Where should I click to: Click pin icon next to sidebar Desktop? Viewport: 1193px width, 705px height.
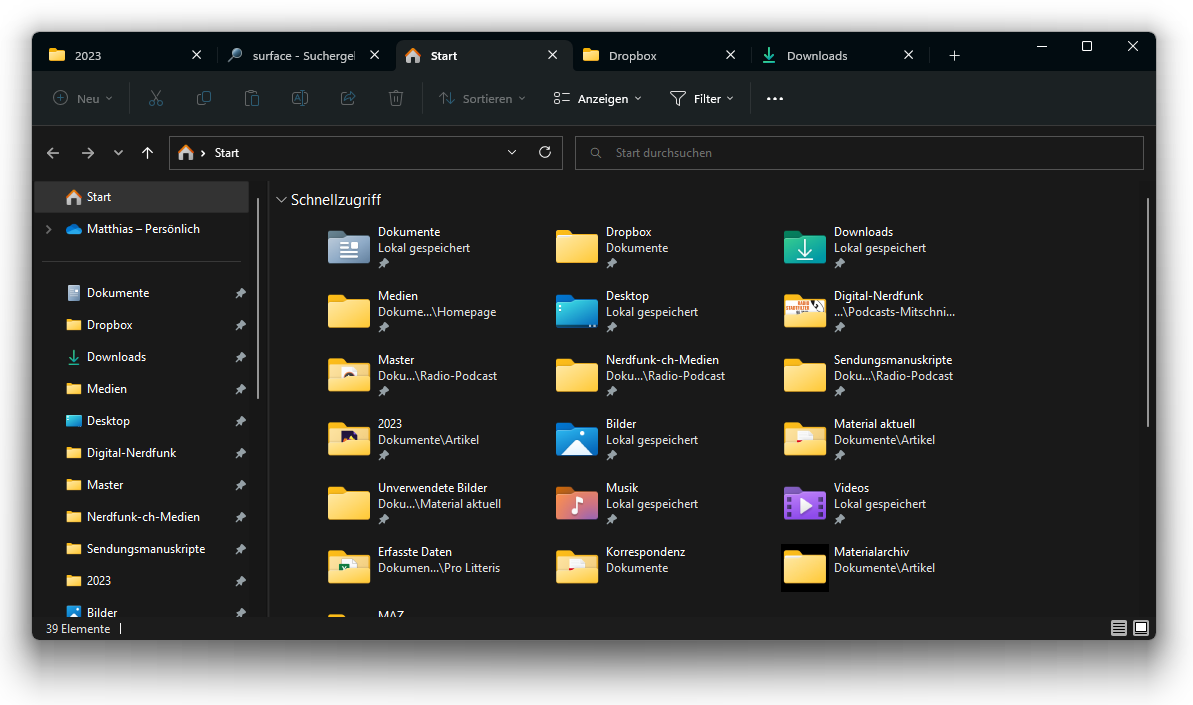(240, 421)
